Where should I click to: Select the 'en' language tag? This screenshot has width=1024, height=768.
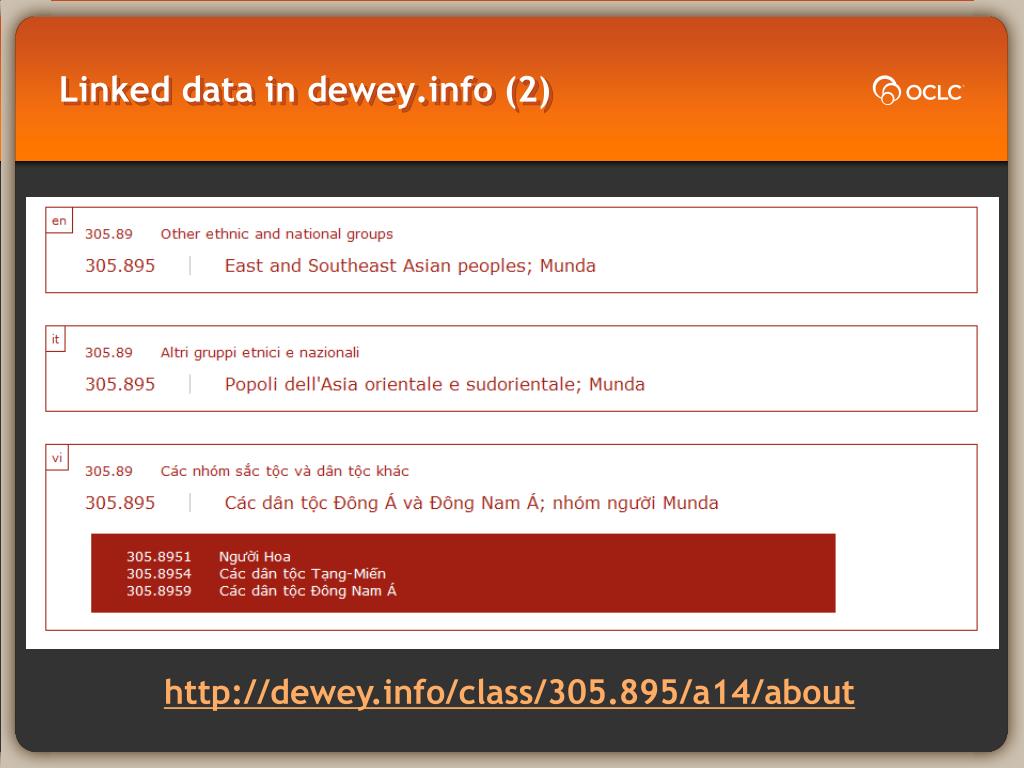pyautogui.click(x=59, y=221)
